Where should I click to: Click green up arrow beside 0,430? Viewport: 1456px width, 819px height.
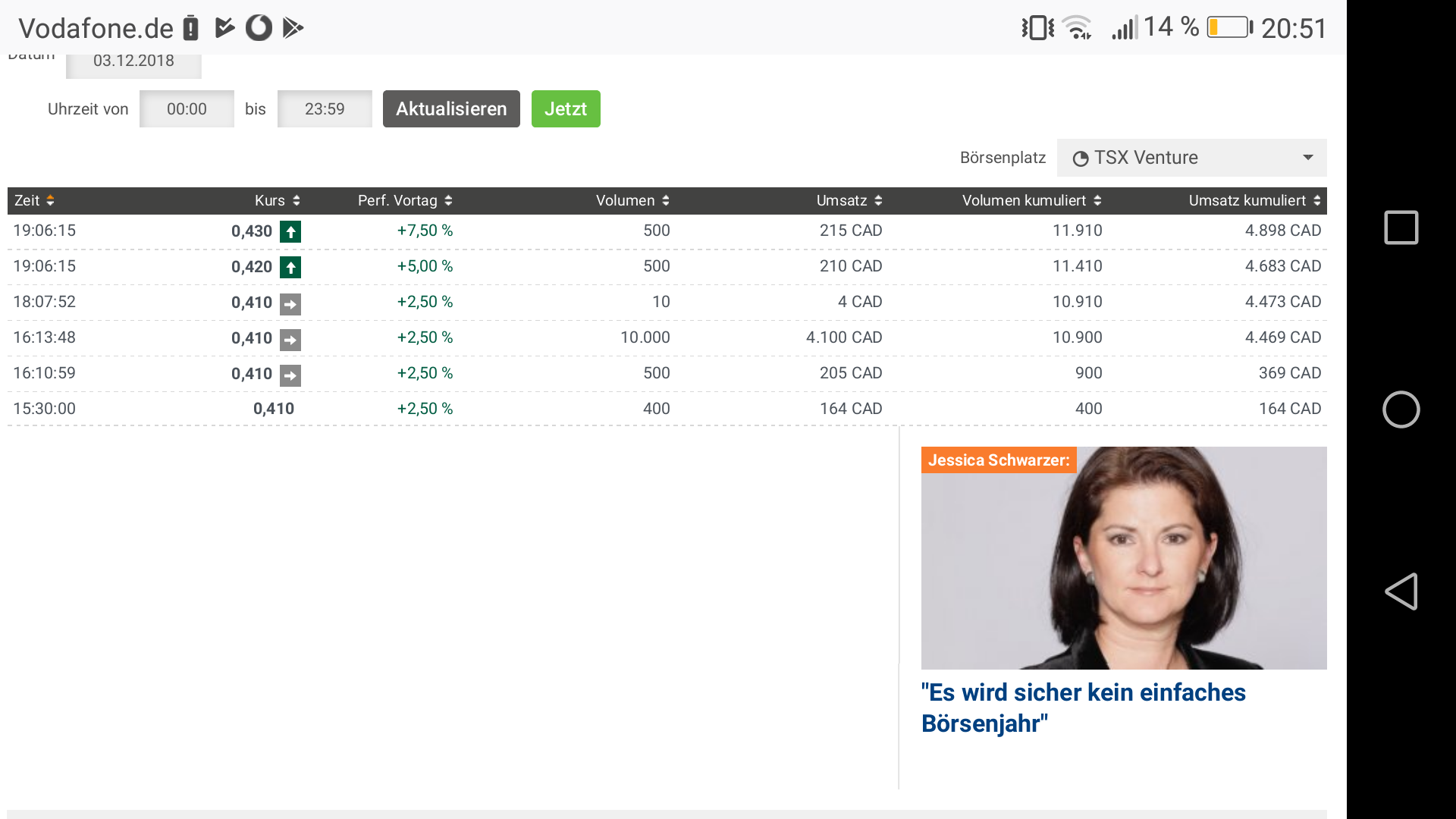tap(290, 231)
